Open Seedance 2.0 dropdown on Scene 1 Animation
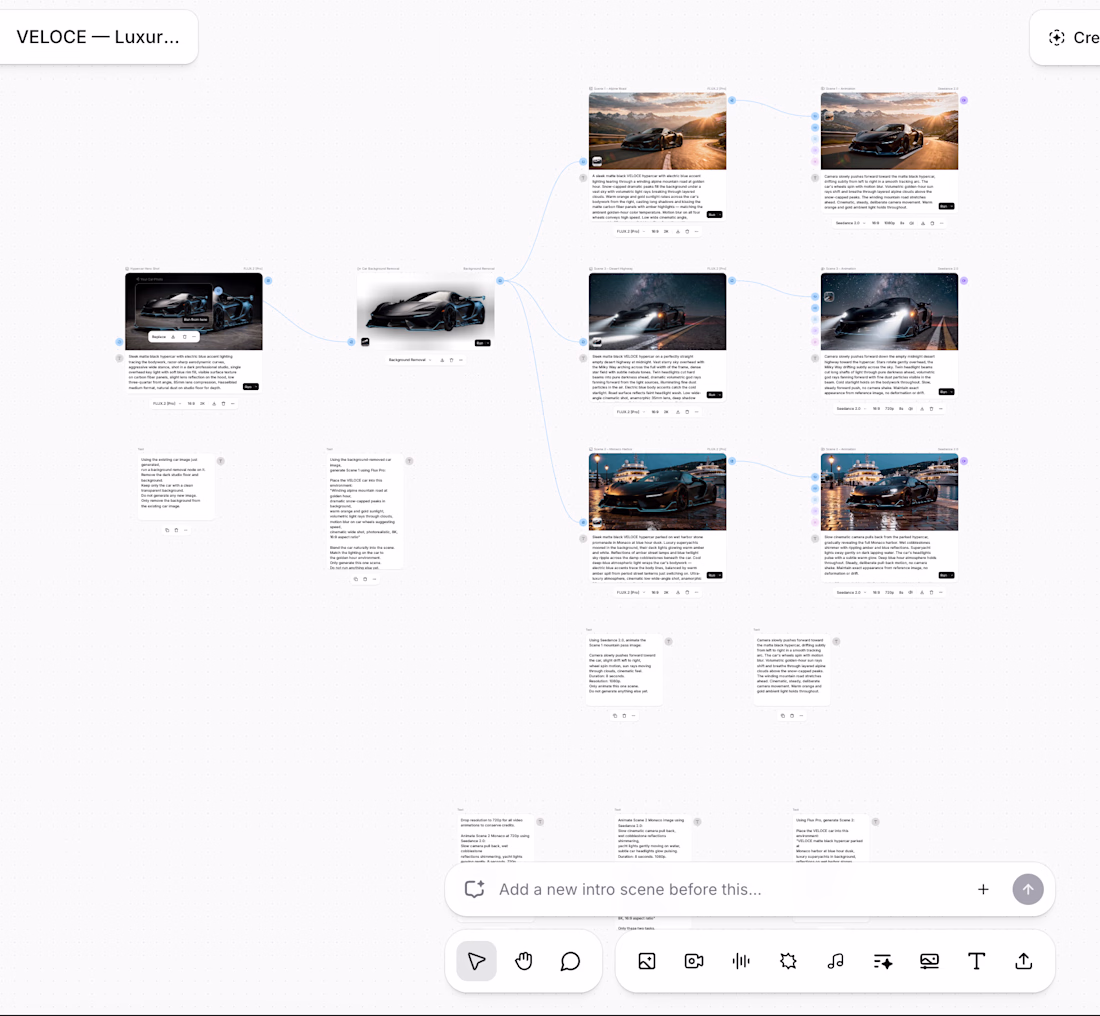 coord(850,223)
